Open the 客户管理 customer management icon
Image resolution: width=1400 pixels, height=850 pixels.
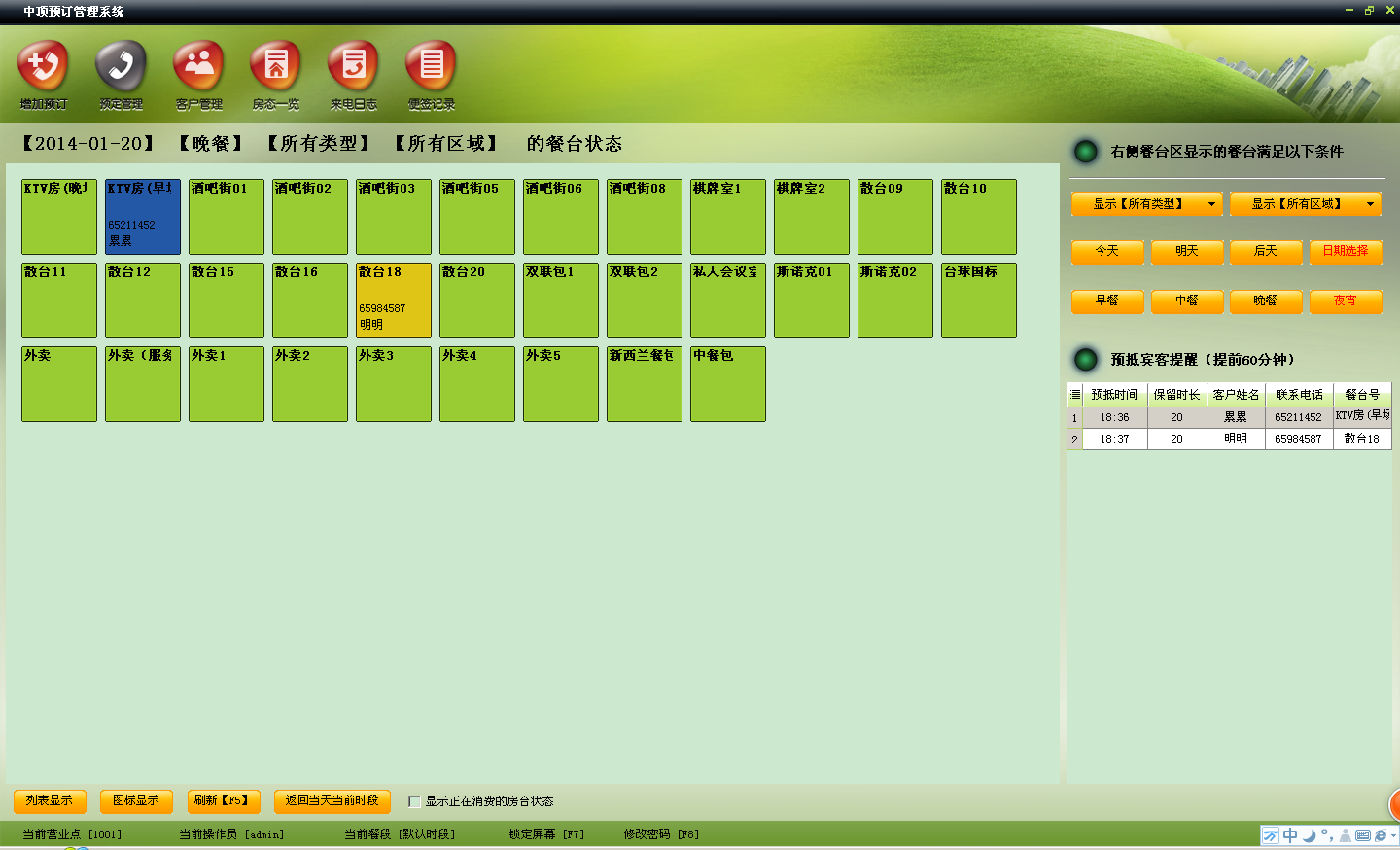[198, 67]
